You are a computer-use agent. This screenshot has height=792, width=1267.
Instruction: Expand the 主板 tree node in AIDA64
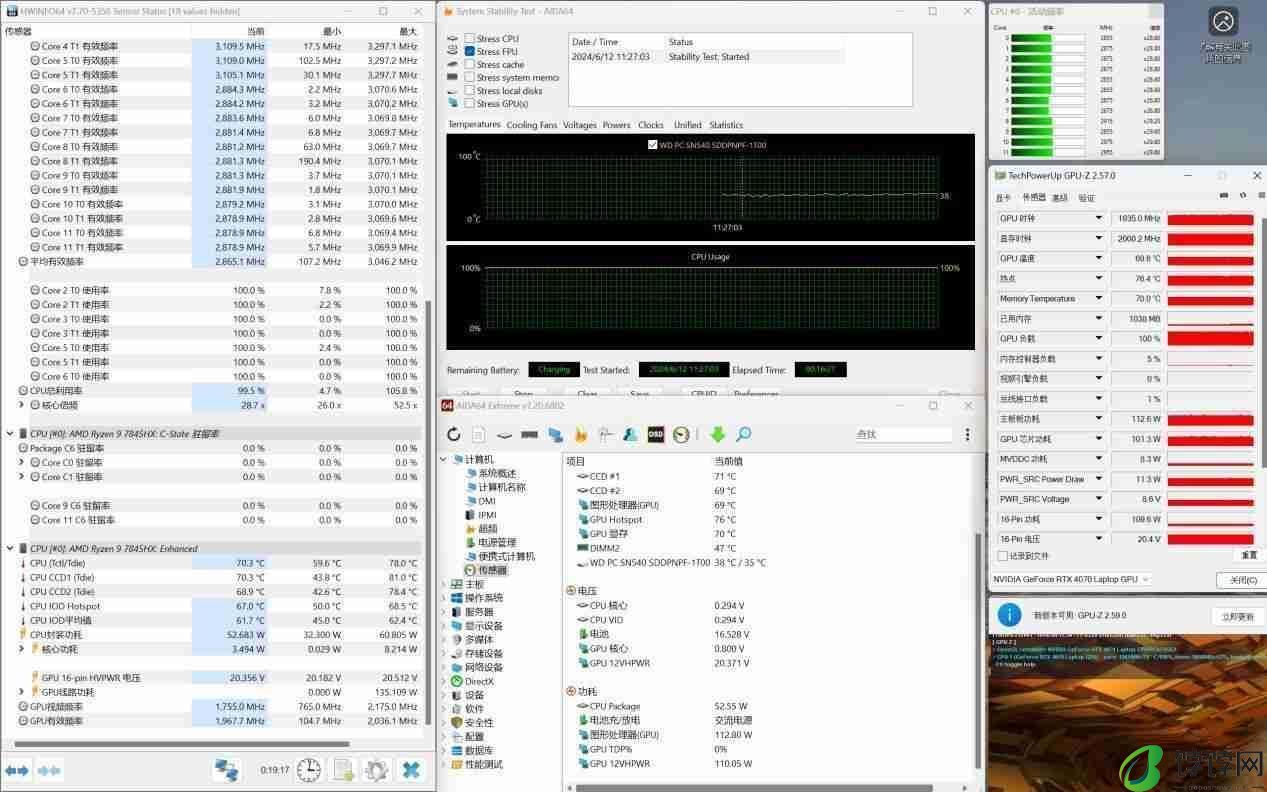[x=445, y=584]
